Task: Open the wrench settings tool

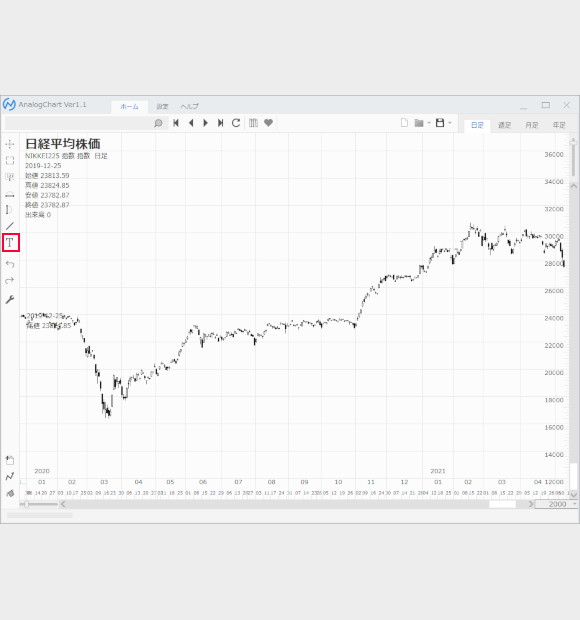Action: (10, 299)
